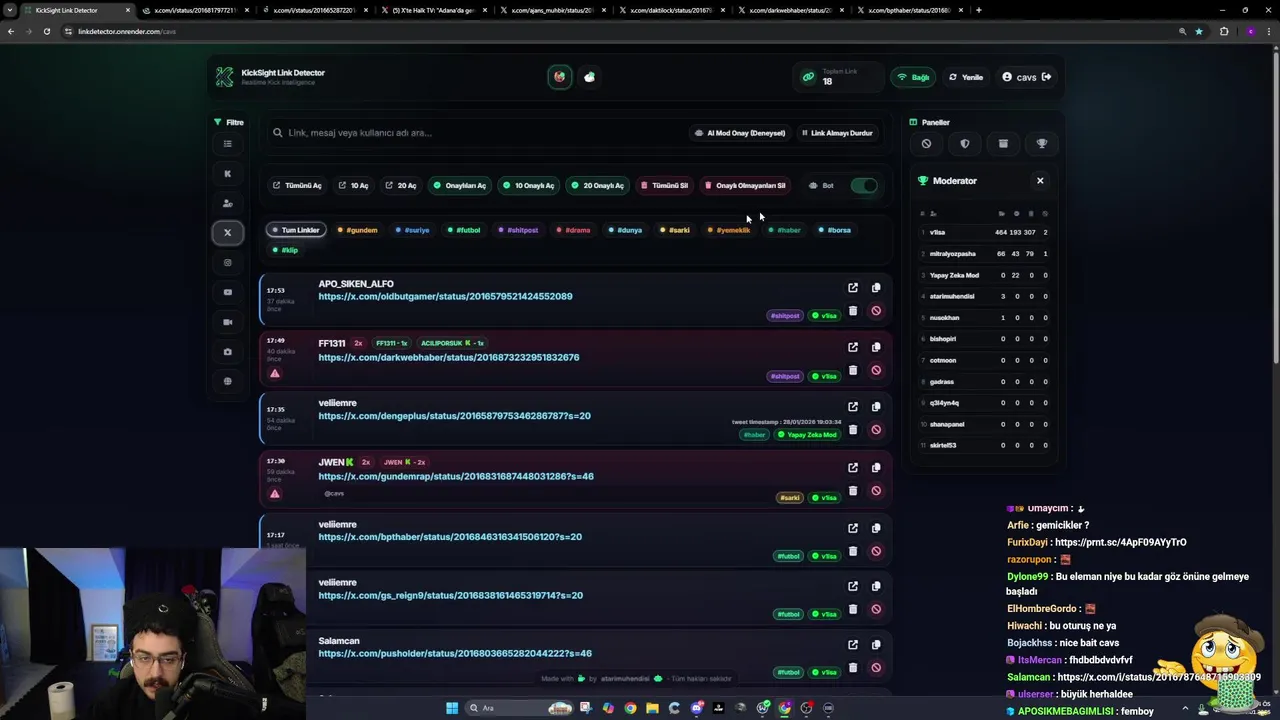Viewport: 1280px width, 720px height.
Task: Click the 10 Aç button
Action: pos(353,186)
